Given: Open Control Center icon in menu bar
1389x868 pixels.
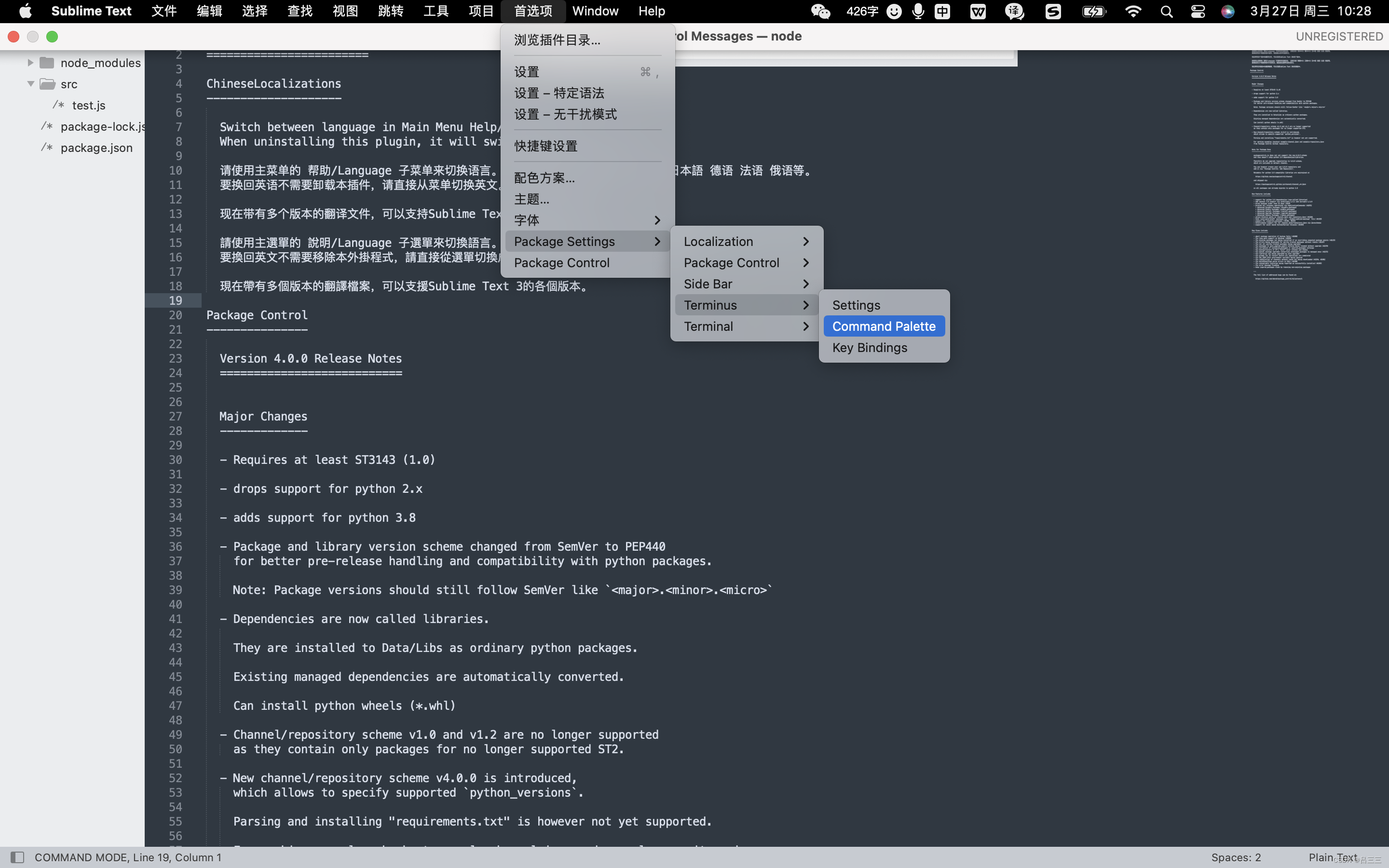Looking at the screenshot, I should 1198,11.
